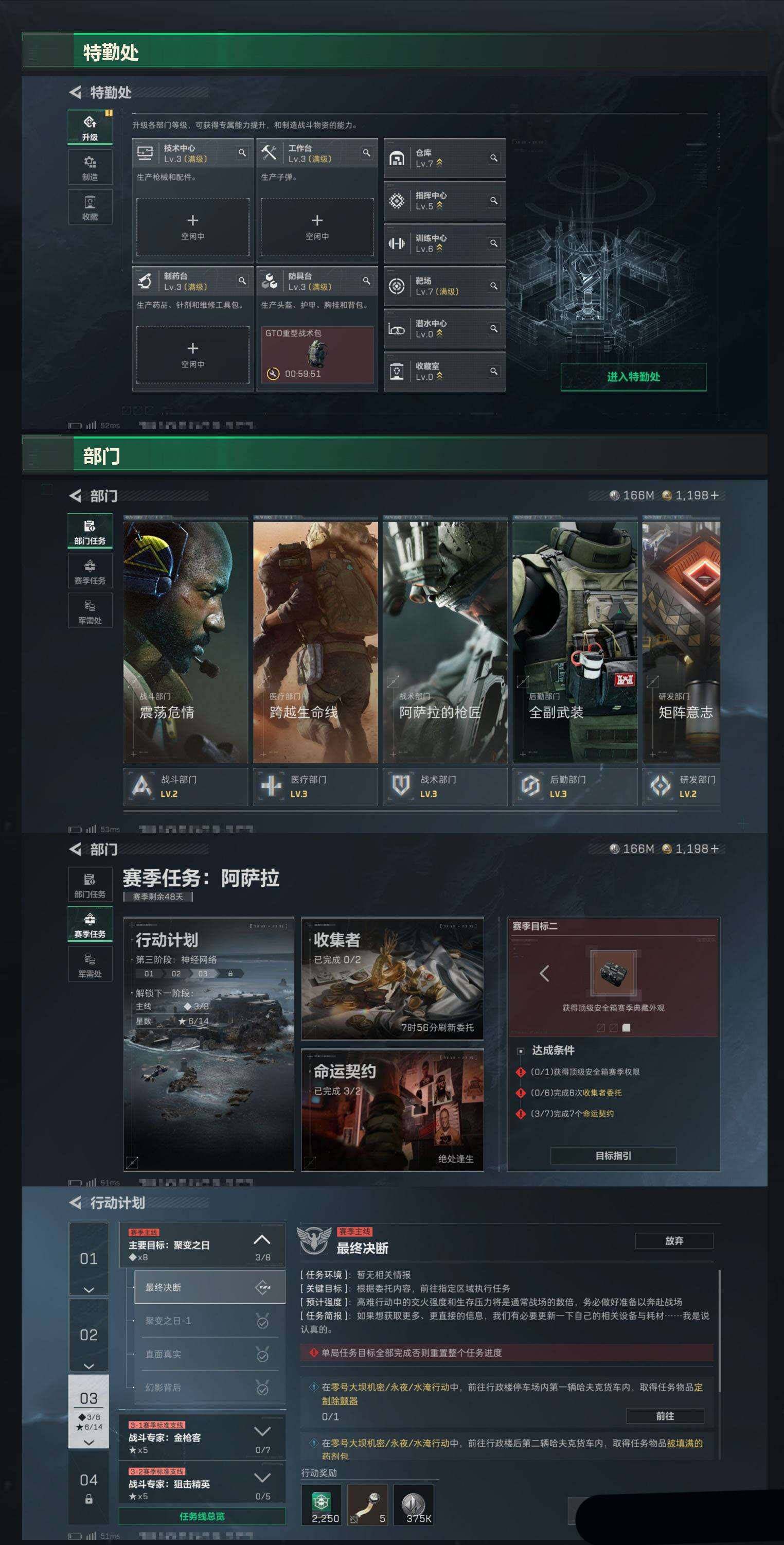Open the 震荡危情 combat department card
The height and width of the screenshot is (1545, 784).
click(185, 642)
